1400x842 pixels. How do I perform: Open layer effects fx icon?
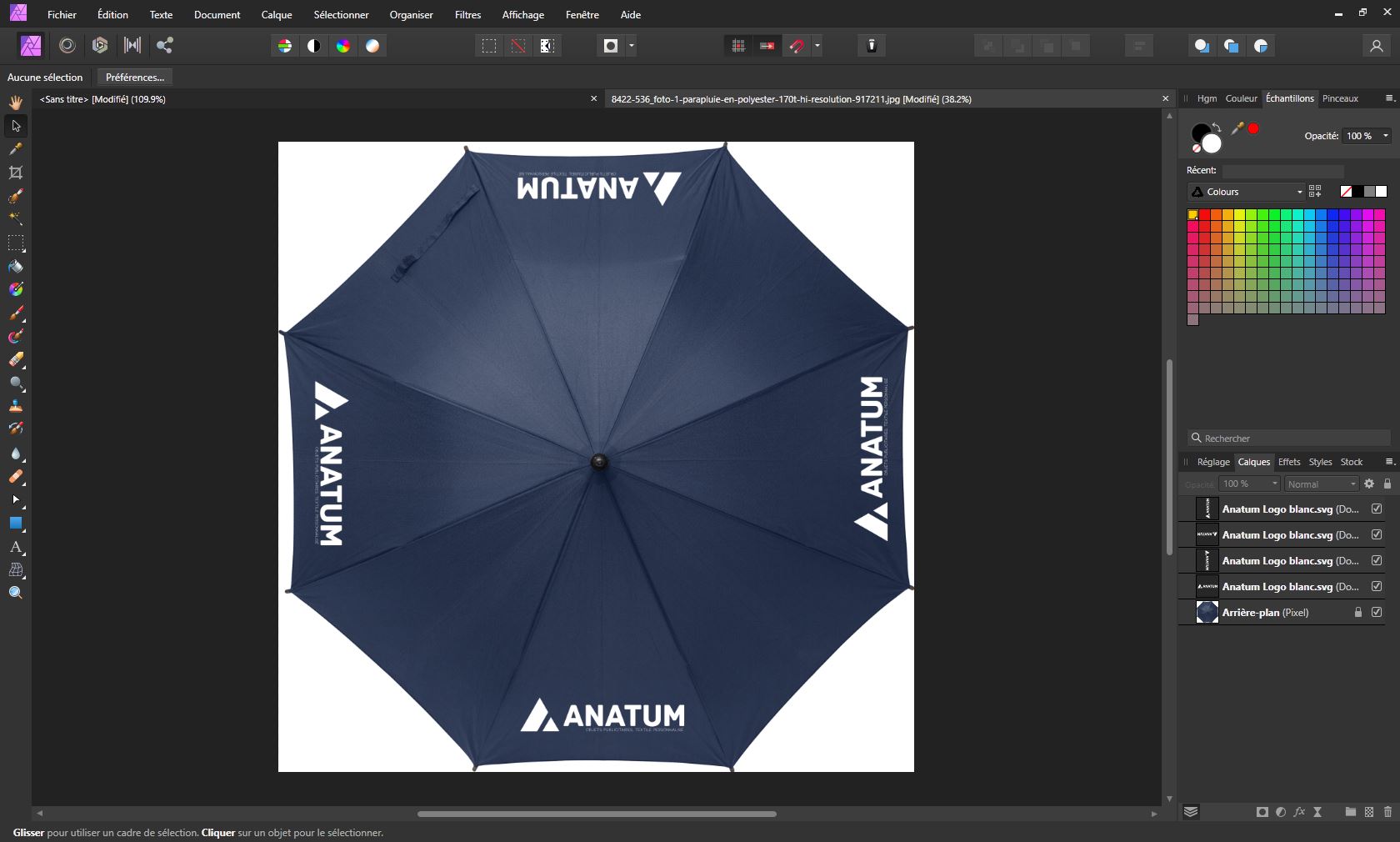pyautogui.click(x=1299, y=812)
